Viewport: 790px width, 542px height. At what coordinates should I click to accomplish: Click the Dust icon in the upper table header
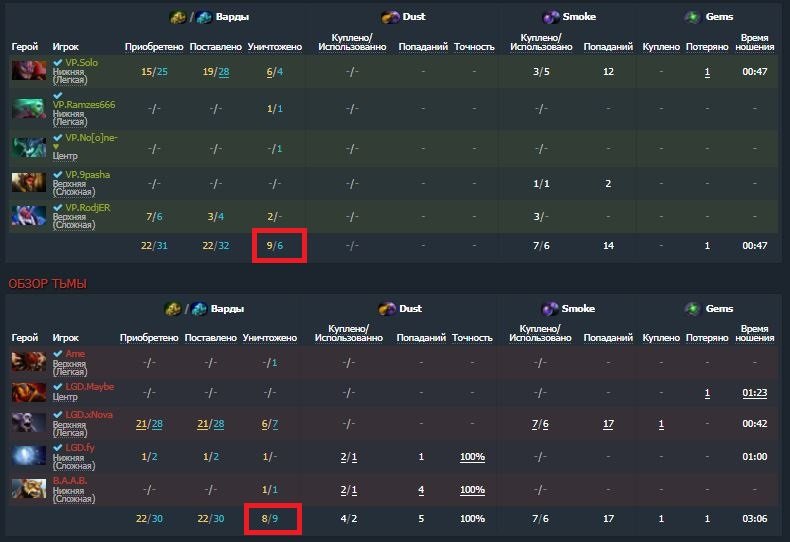coord(390,17)
